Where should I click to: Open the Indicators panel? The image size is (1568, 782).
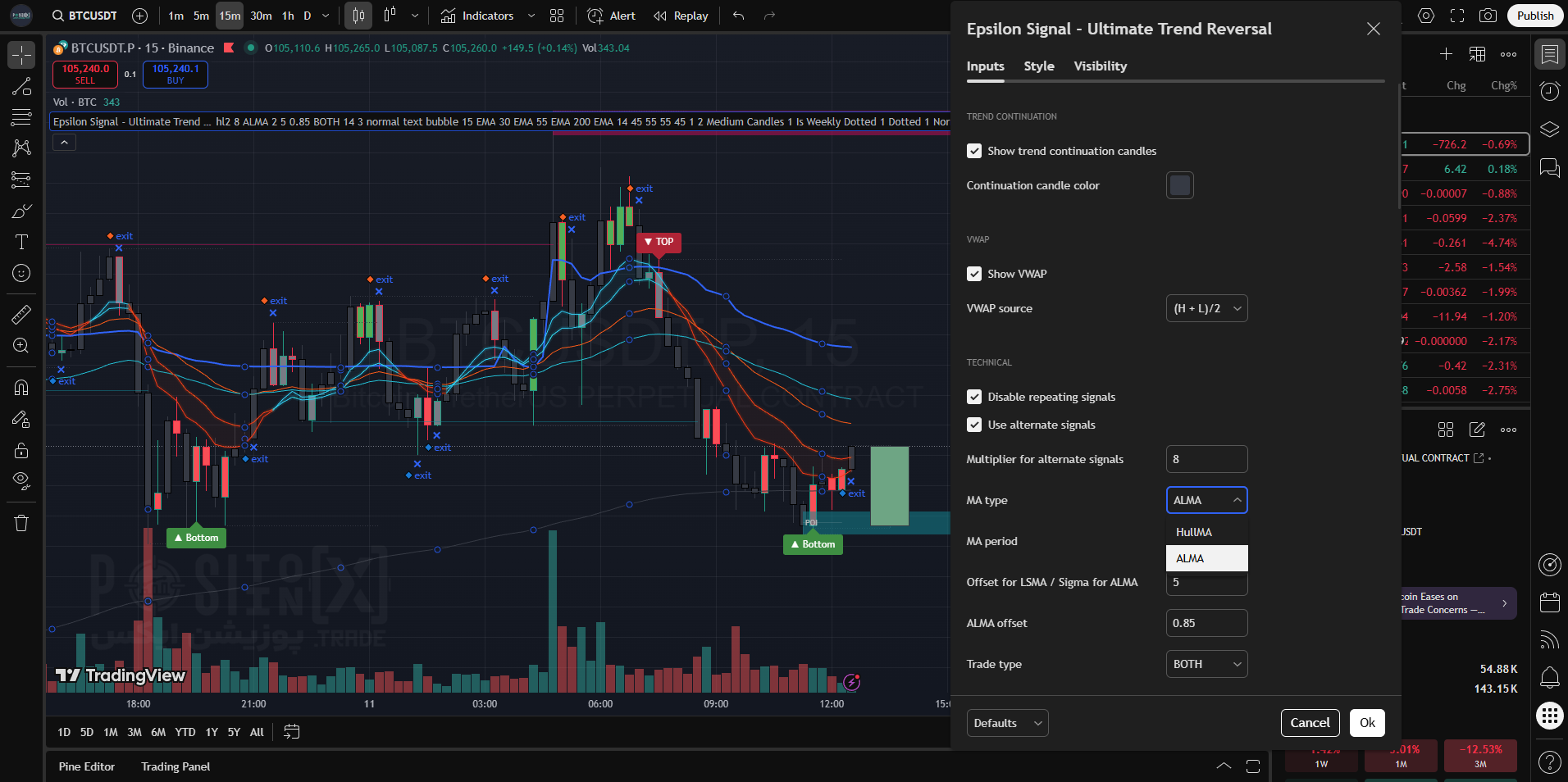pos(477,16)
